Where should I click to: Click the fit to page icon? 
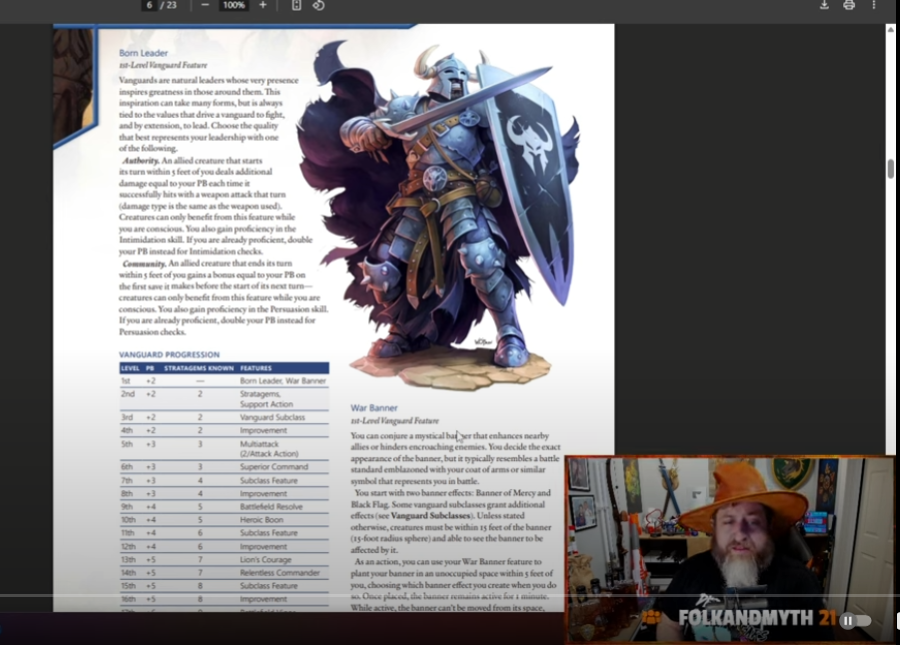click(296, 5)
